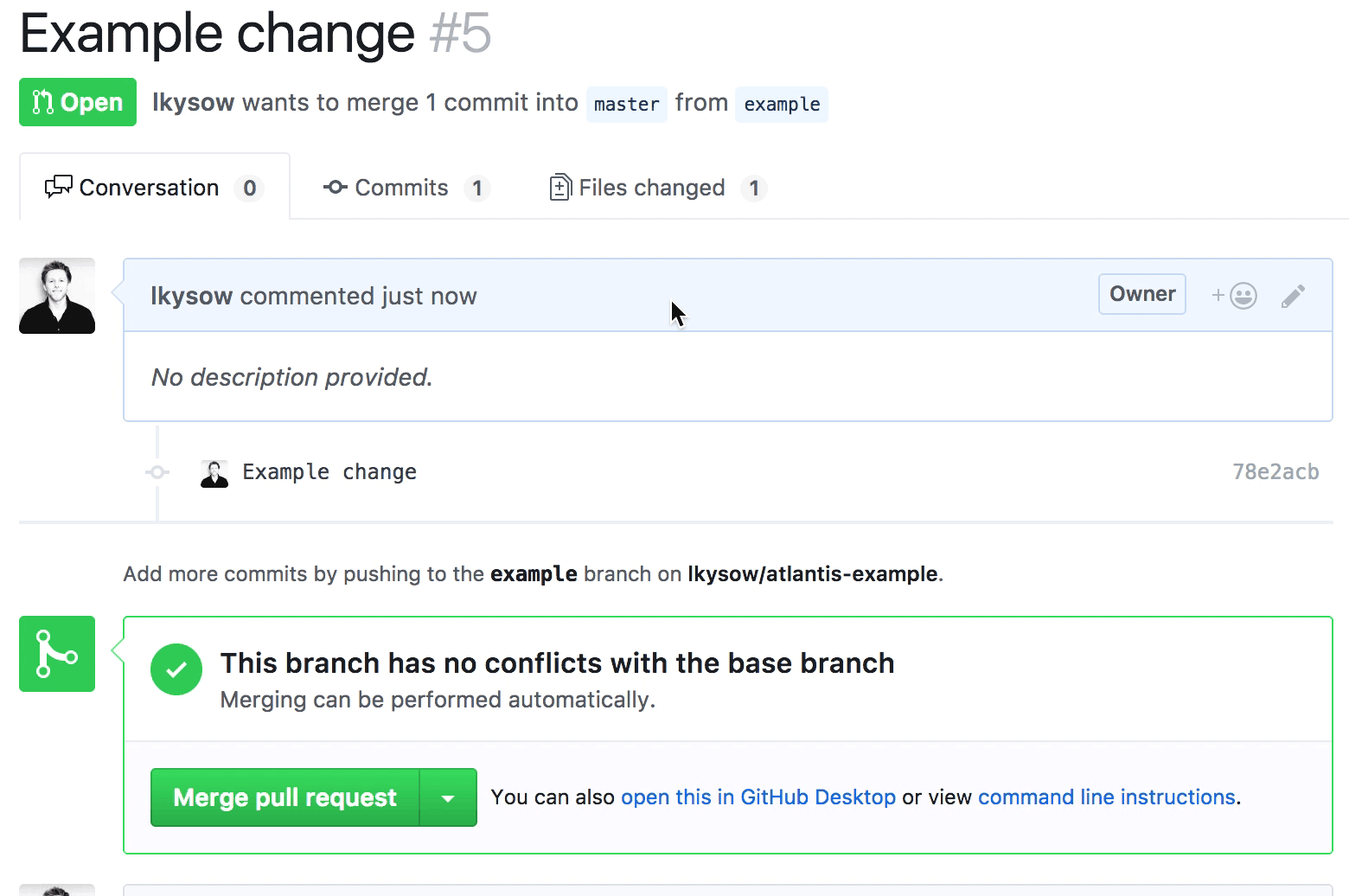Click the Open pull request status badge
The width and height of the screenshot is (1349, 896).
[x=78, y=102]
